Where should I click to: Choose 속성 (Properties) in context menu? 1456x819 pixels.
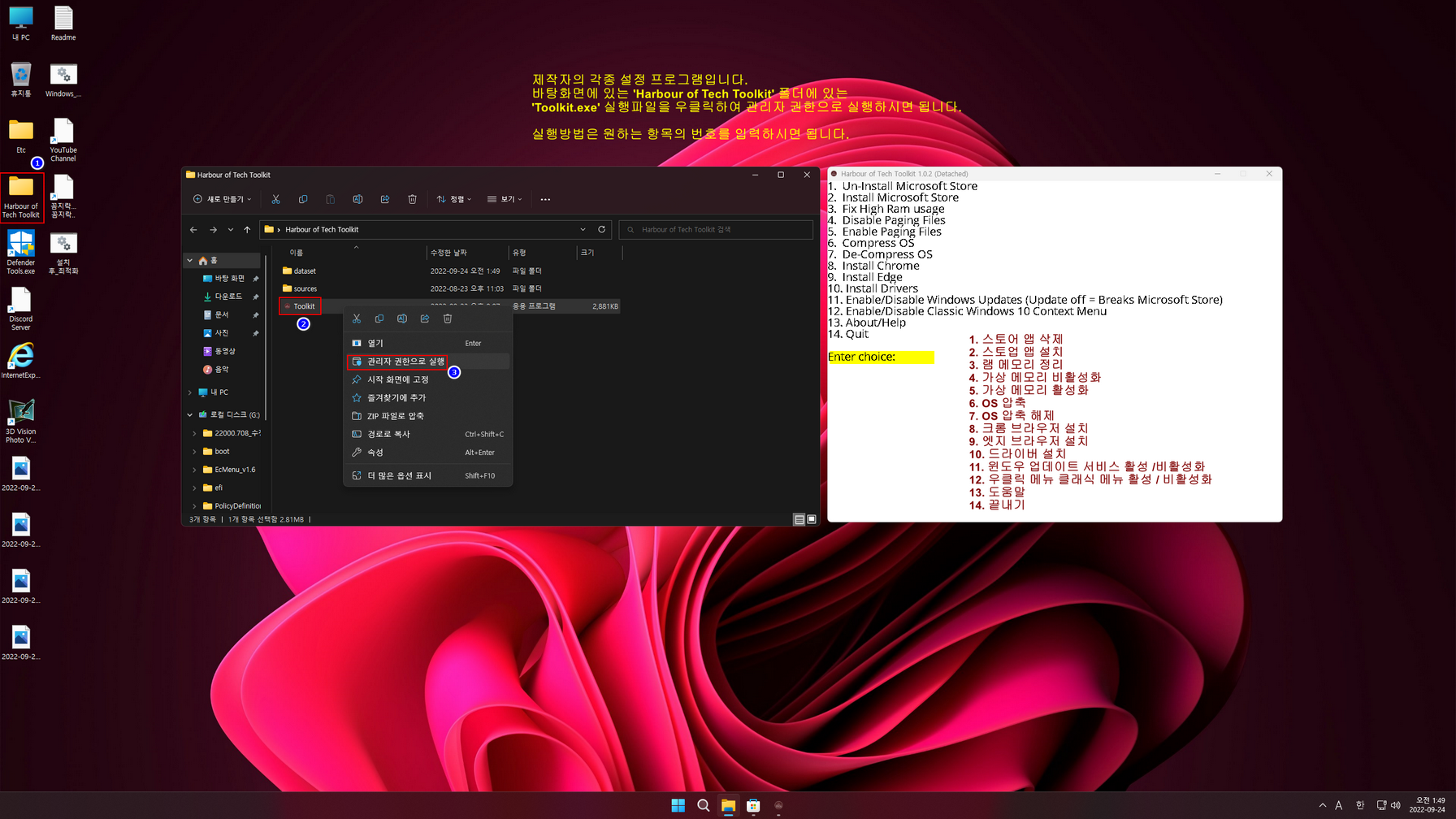coord(428,453)
